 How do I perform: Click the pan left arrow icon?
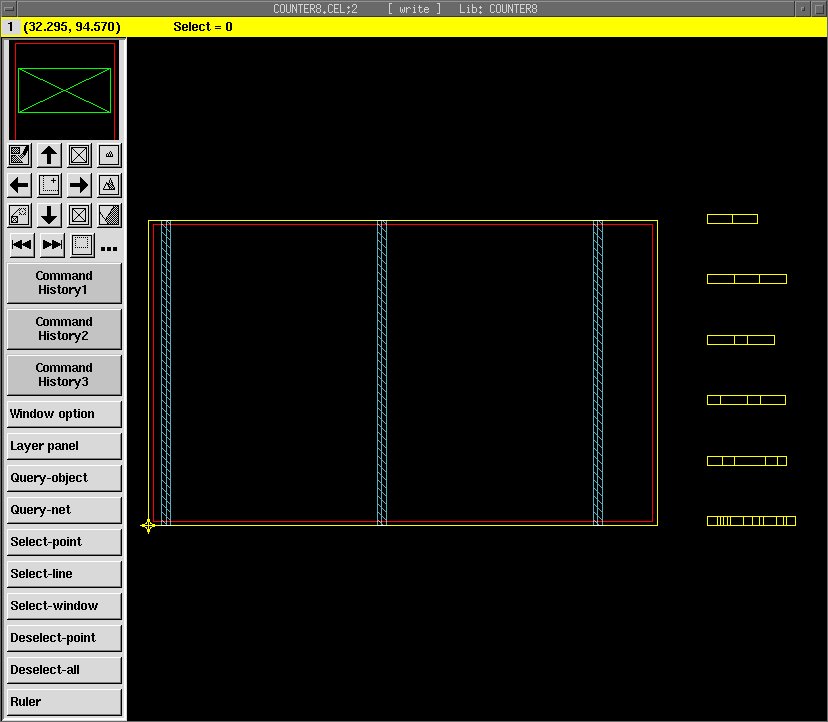19,185
